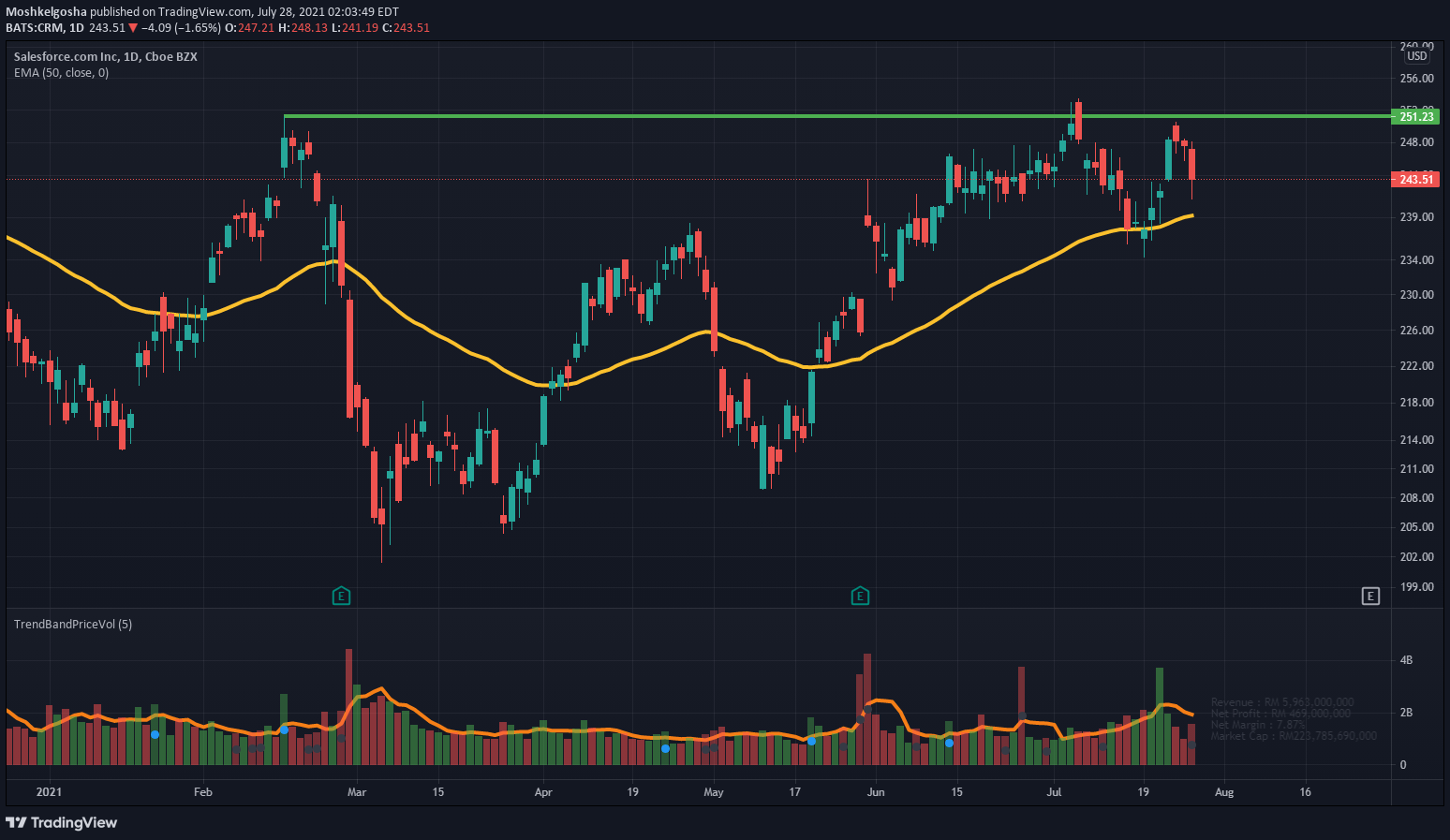The height and width of the screenshot is (840, 1450).
Task: Click the 2B volume axis label
Action: click(x=1406, y=713)
